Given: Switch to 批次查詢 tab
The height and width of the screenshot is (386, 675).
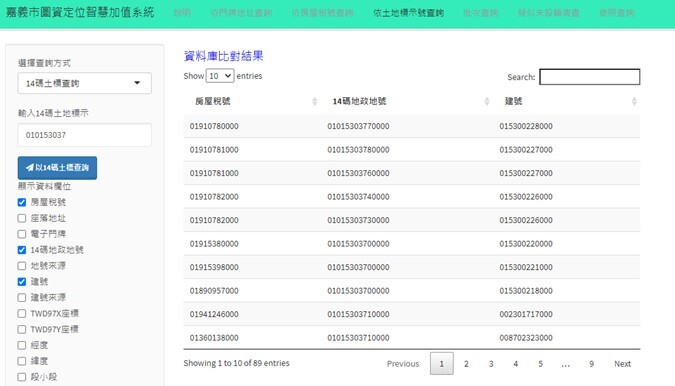Looking at the screenshot, I should (x=480, y=13).
